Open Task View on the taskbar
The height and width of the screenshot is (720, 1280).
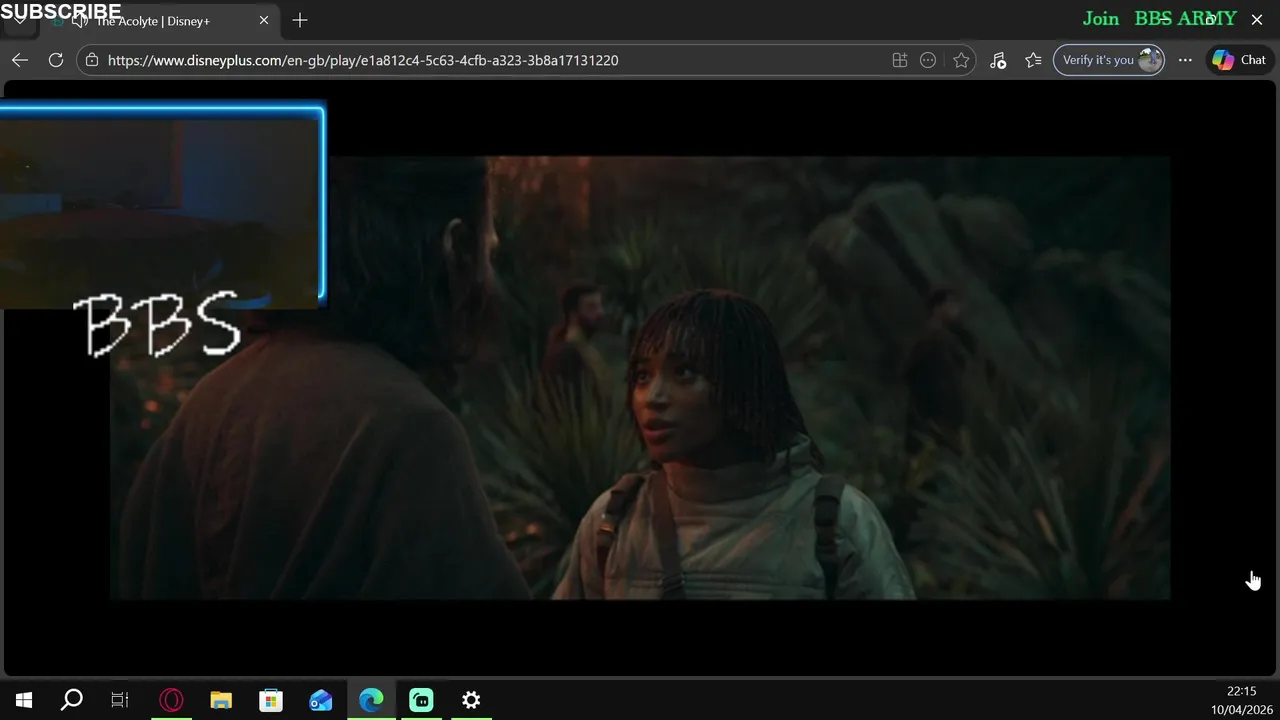pyautogui.click(x=120, y=700)
